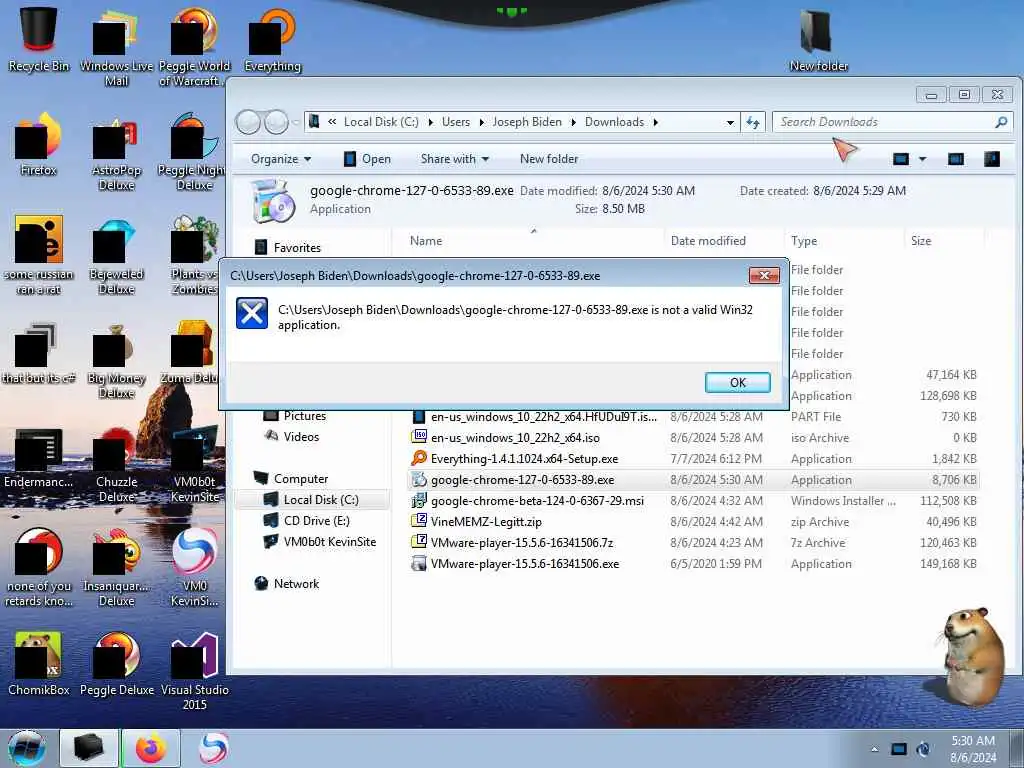Expand the arrow after Local Disk (C:) breadcrumb
1024x768 pixels.
point(430,122)
